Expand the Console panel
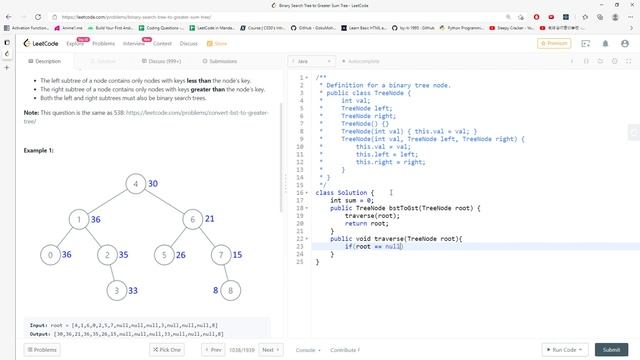Screen dimensions: 640x360 coord(308,350)
